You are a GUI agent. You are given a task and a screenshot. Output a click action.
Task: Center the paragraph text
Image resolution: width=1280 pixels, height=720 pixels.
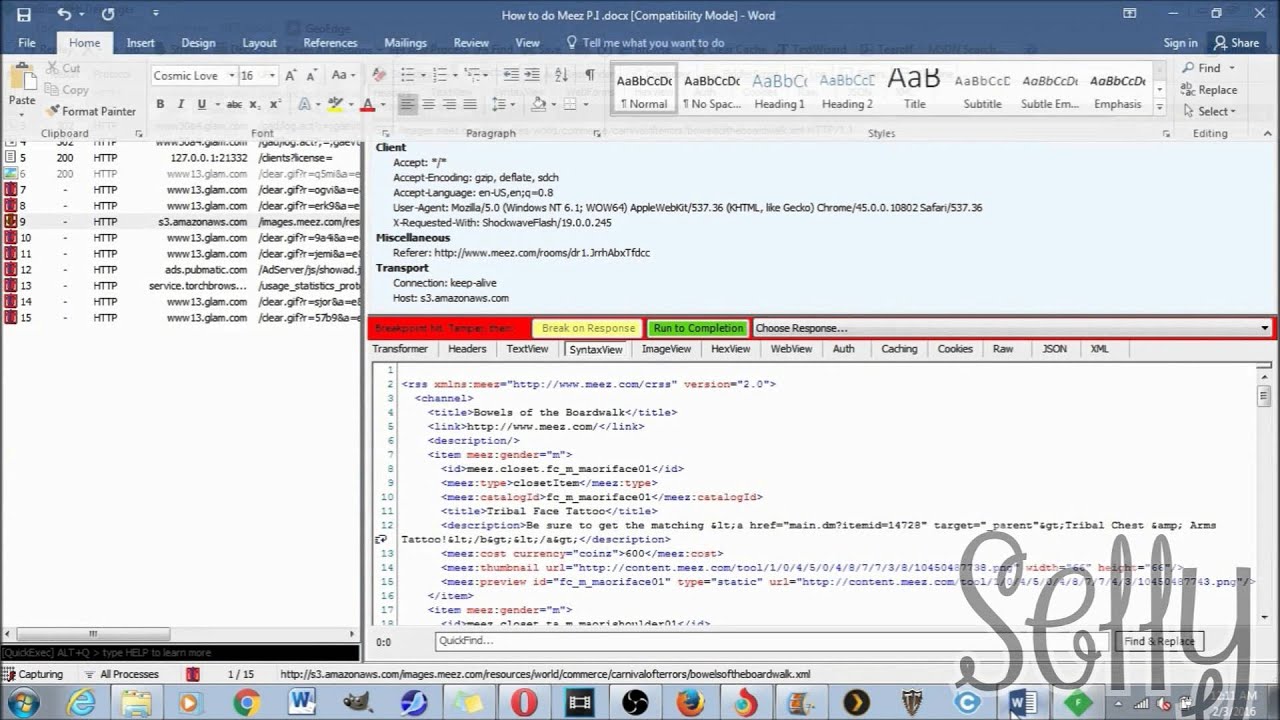[x=428, y=104]
